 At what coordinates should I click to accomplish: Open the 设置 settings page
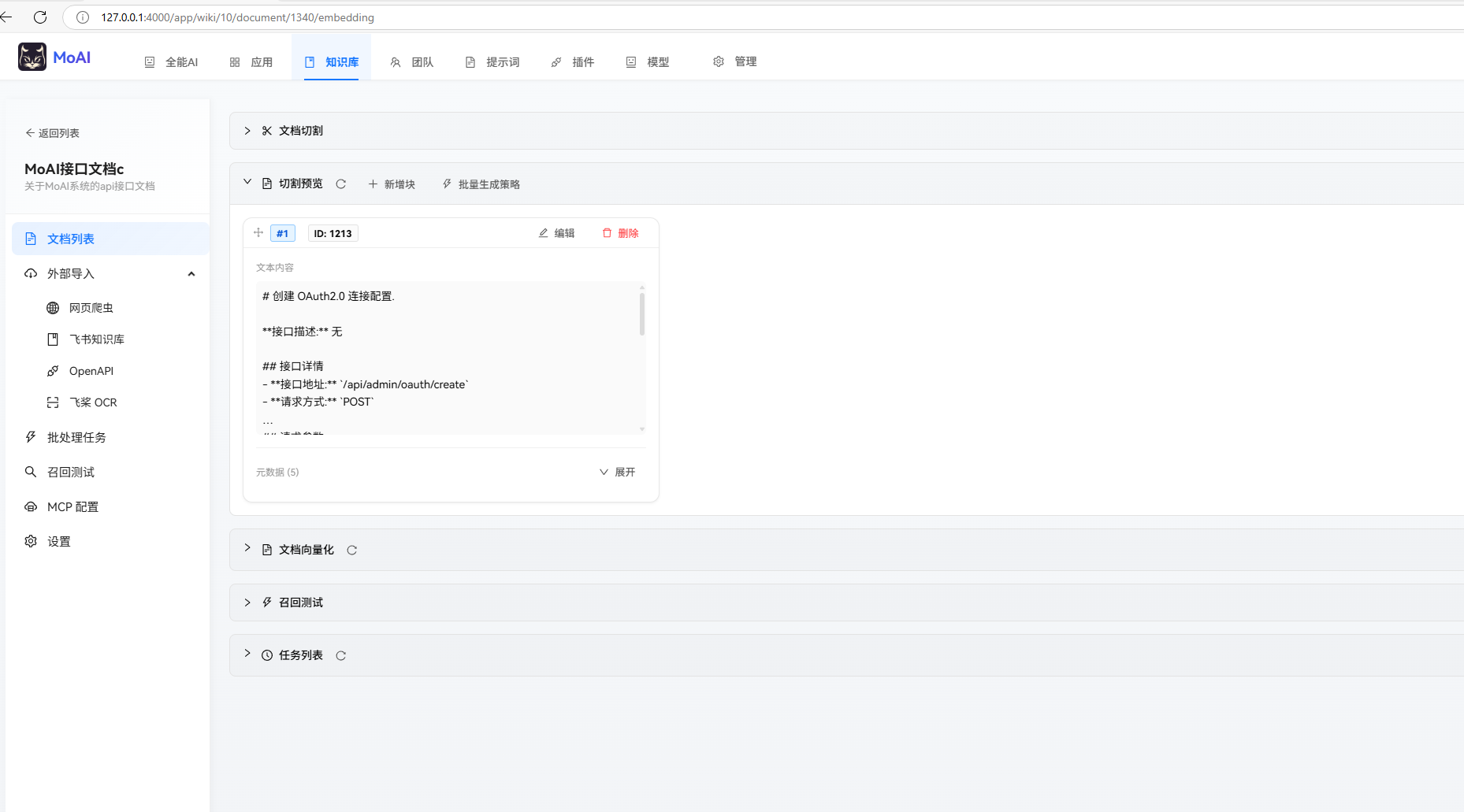tap(58, 542)
